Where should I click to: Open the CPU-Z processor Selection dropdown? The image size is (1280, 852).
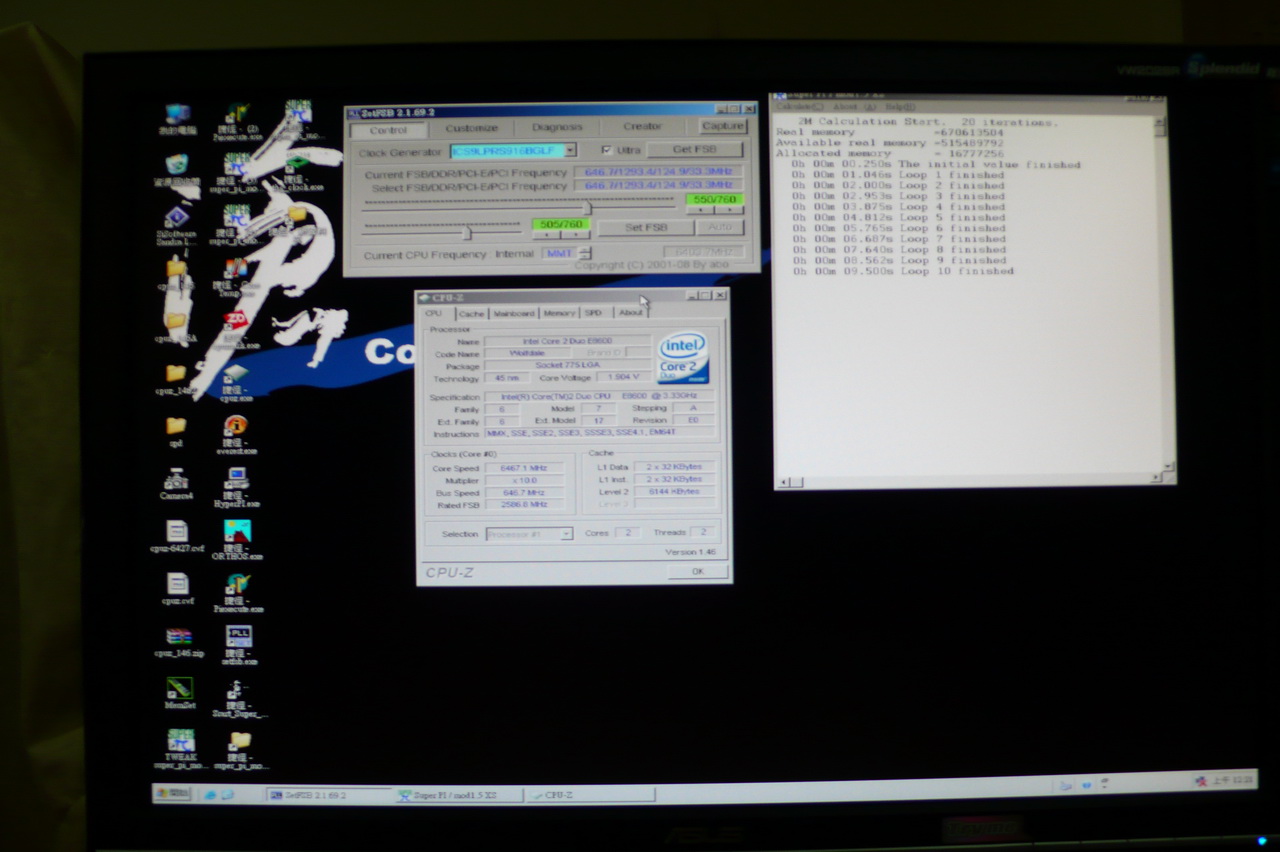coord(567,534)
